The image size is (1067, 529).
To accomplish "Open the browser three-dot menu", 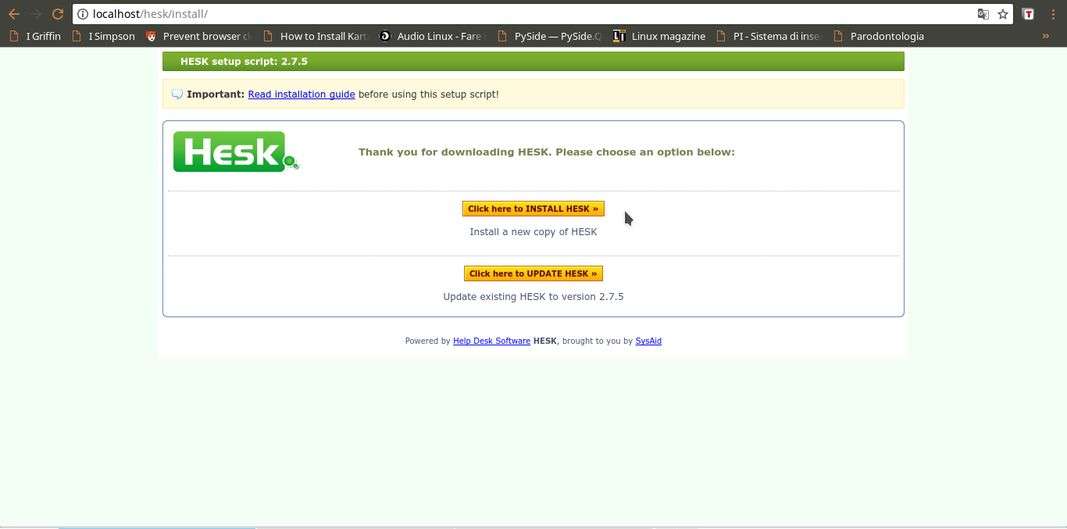I will point(1053,14).
